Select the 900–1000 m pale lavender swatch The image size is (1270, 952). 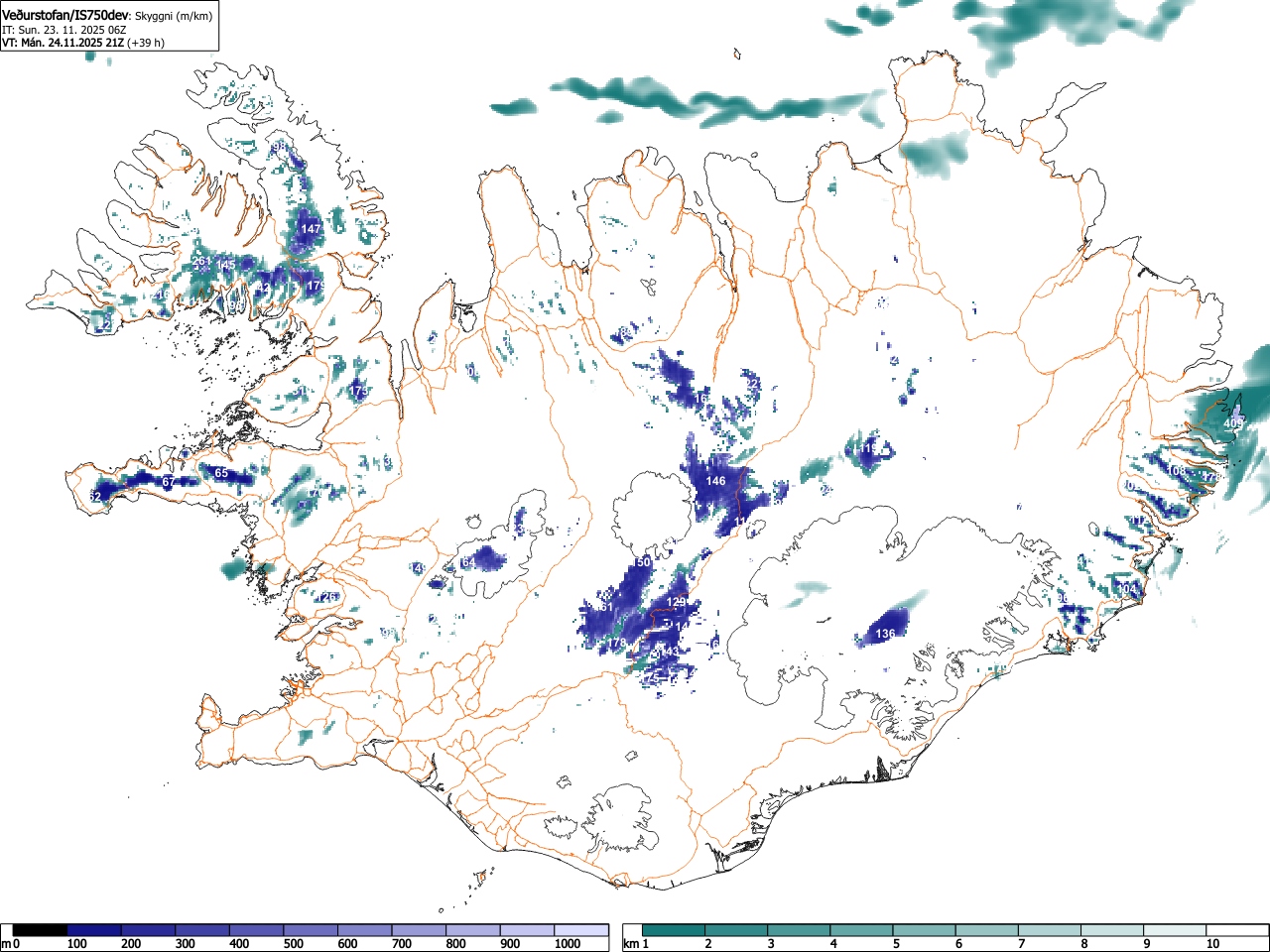pyautogui.click(x=528, y=930)
